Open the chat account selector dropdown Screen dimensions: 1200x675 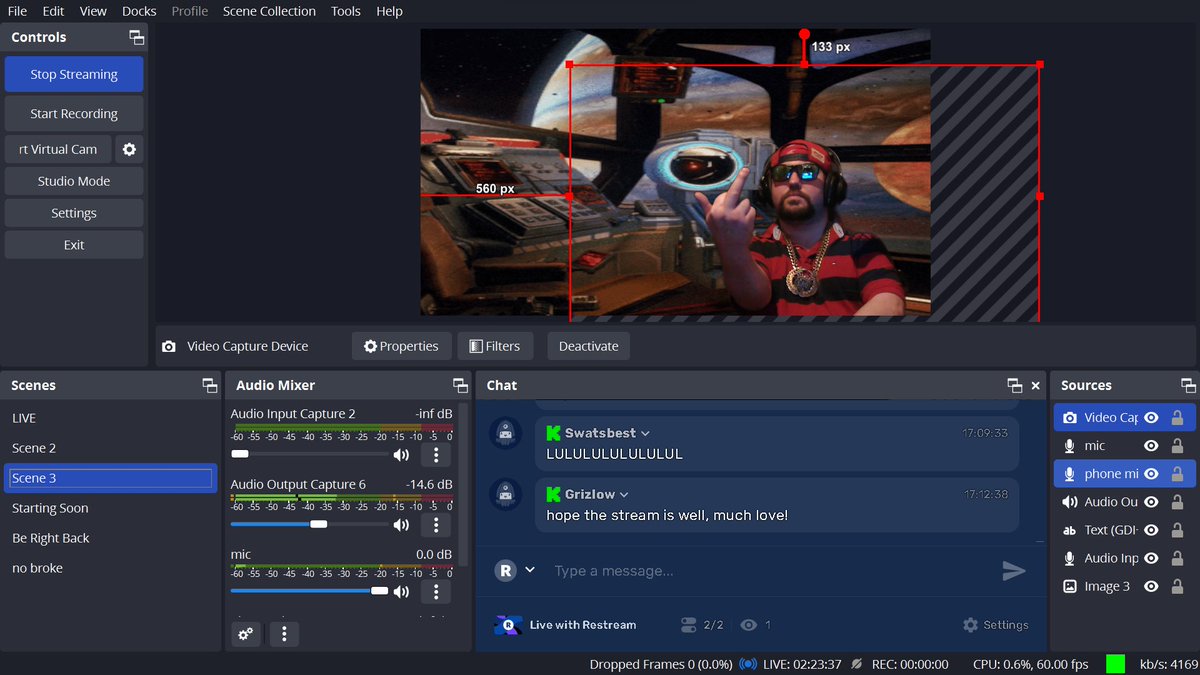[530, 570]
